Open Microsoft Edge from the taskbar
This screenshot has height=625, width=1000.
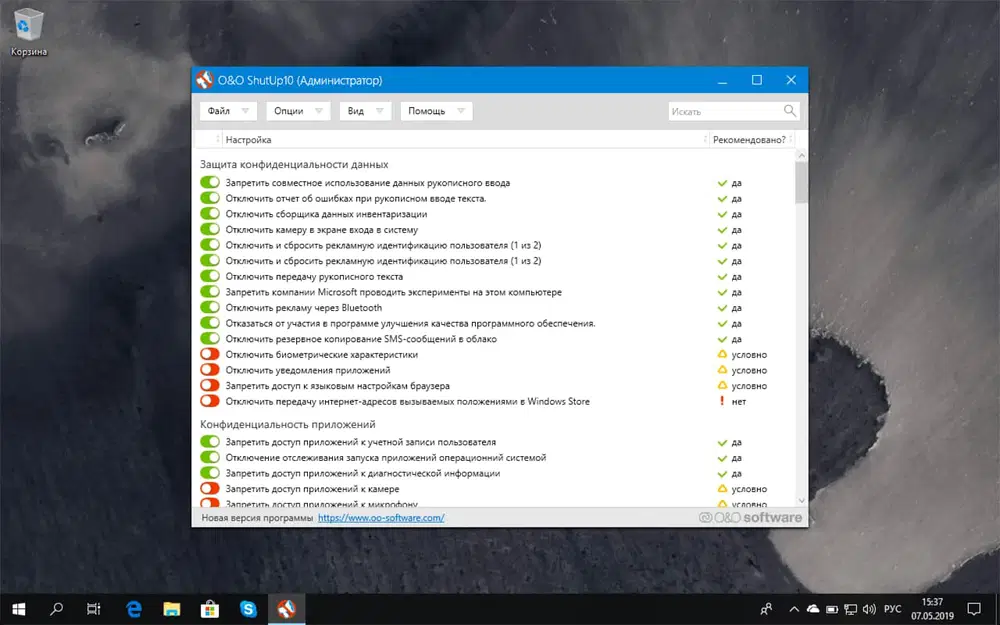tap(134, 608)
